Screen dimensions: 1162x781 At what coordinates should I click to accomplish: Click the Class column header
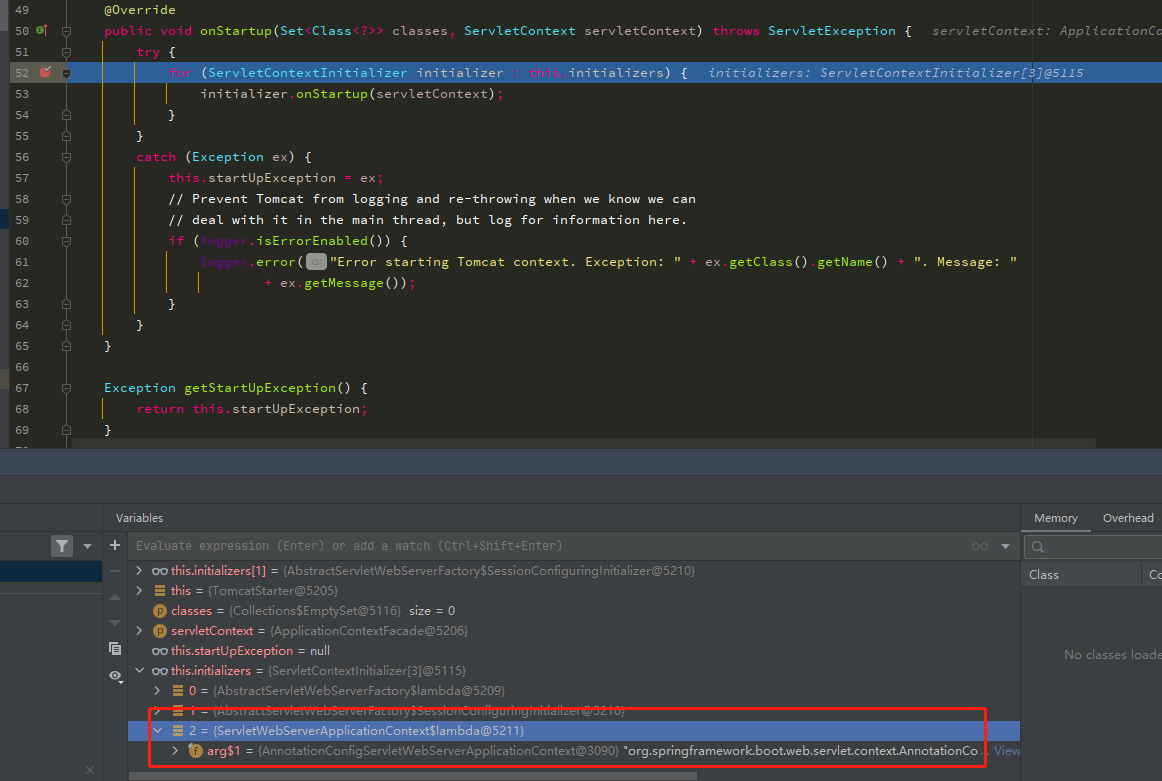(1043, 574)
